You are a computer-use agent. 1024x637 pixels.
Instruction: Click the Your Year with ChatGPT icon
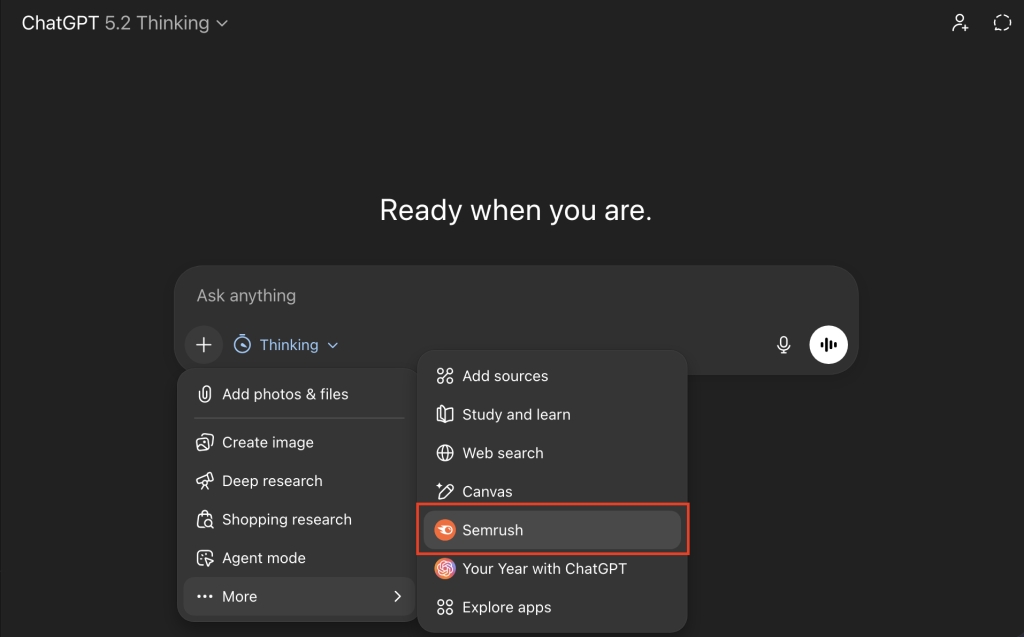[x=445, y=569]
